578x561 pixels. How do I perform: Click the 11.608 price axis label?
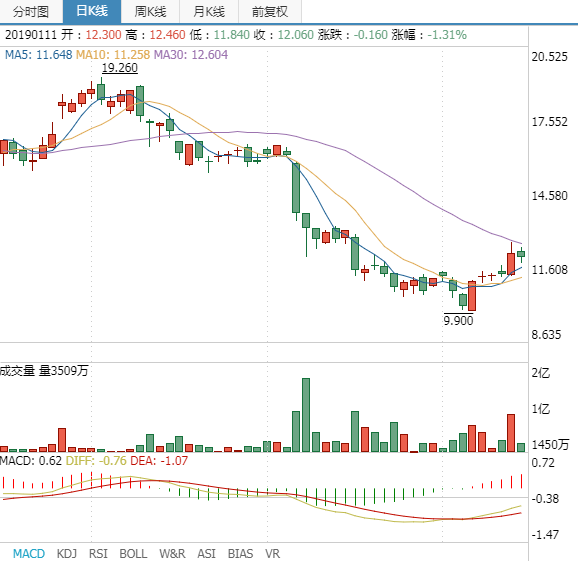click(549, 270)
